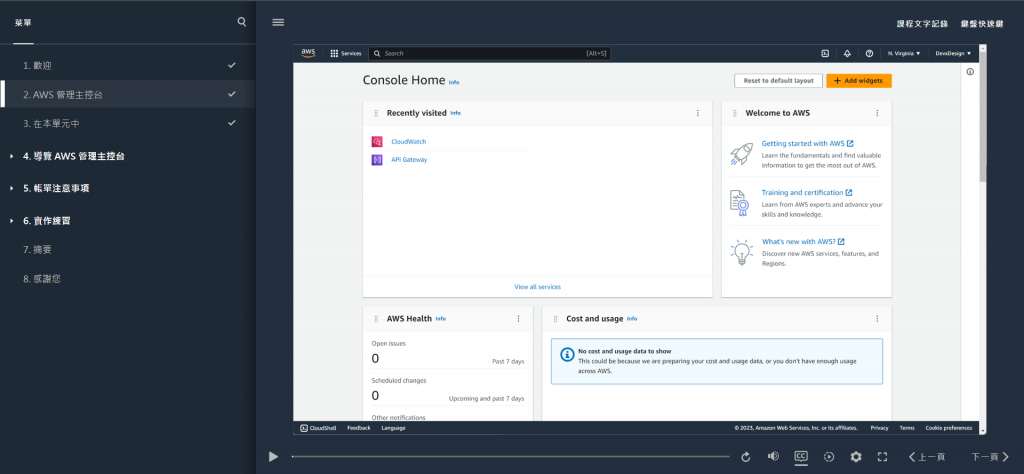The width and height of the screenshot is (1024, 474).
Task: Click the AWS logo
Action: tap(308, 54)
